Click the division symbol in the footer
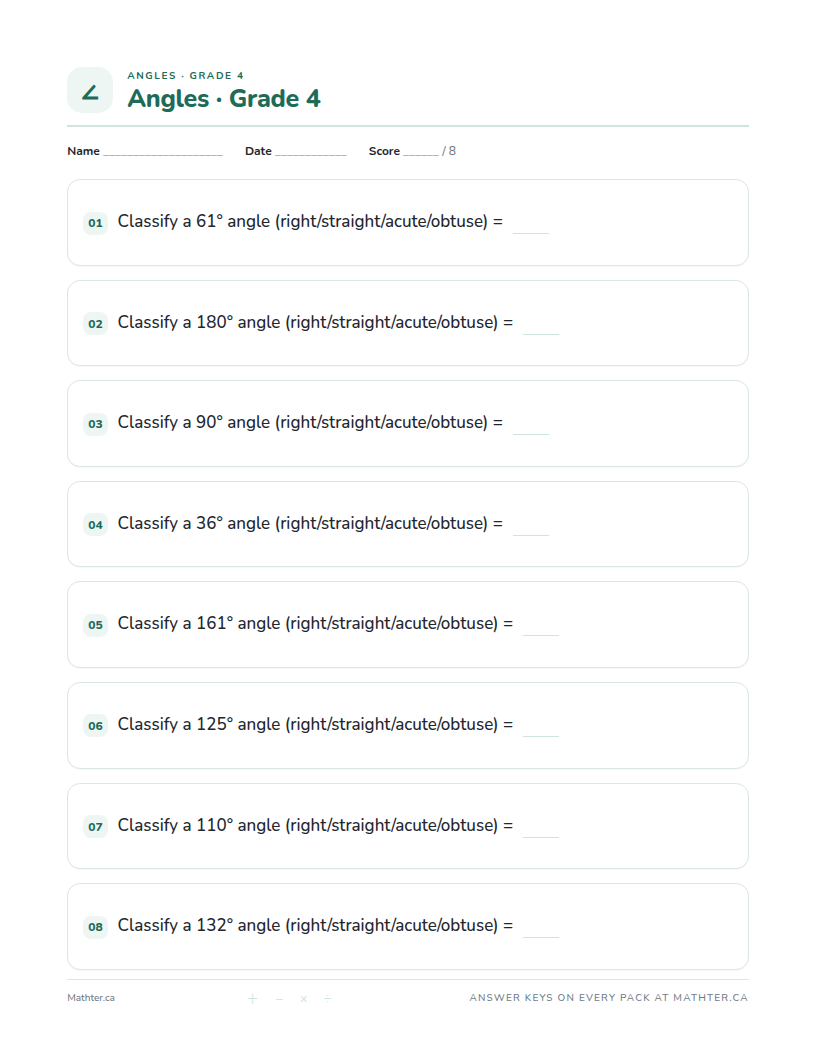 click(x=328, y=999)
